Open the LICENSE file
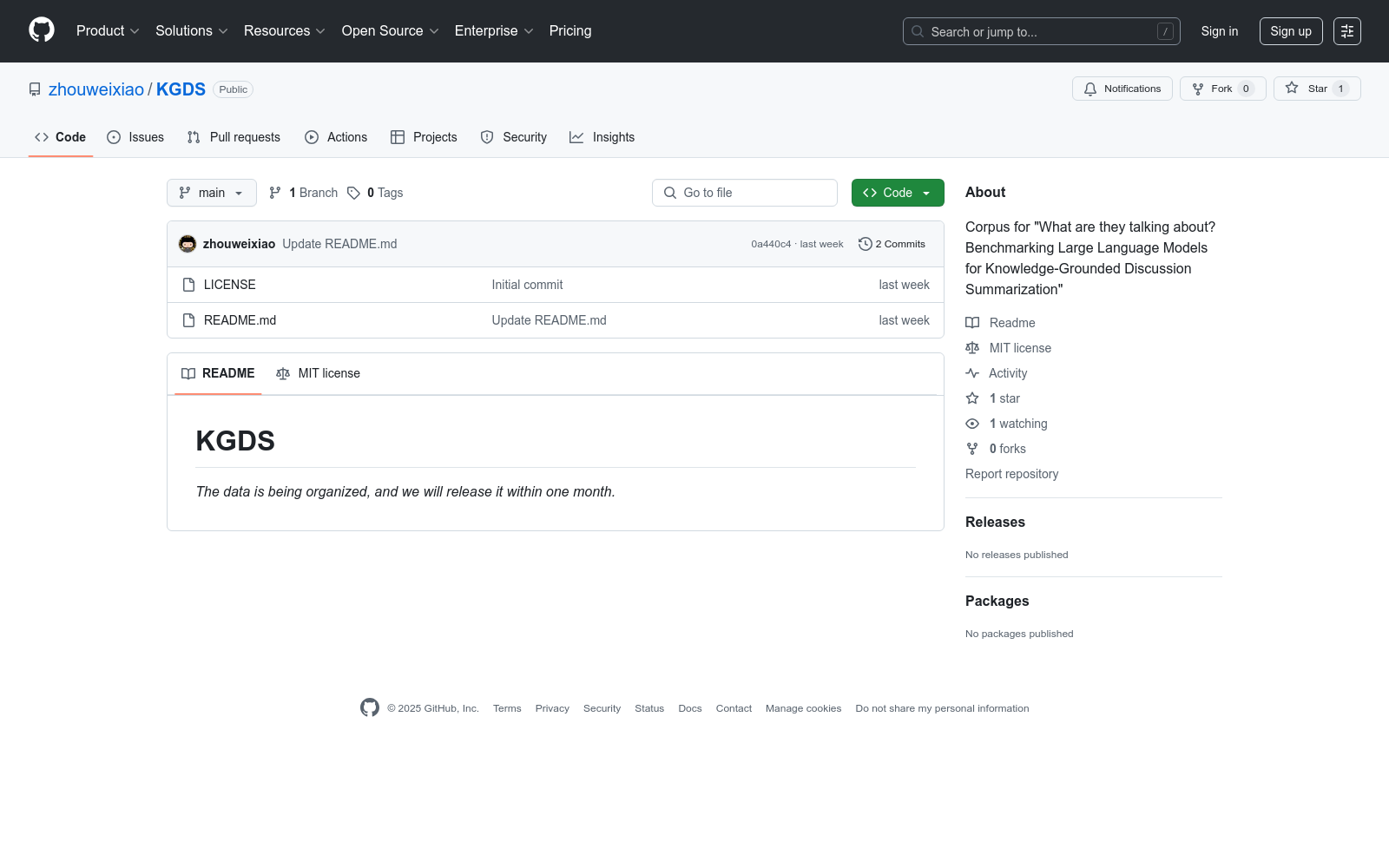The width and height of the screenshot is (1389, 868). [x=230, y=285]
